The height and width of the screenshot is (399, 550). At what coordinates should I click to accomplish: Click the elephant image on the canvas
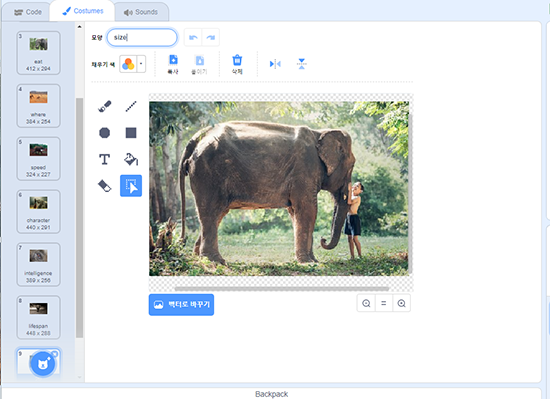pyautogui.click(x=279, y=189)
